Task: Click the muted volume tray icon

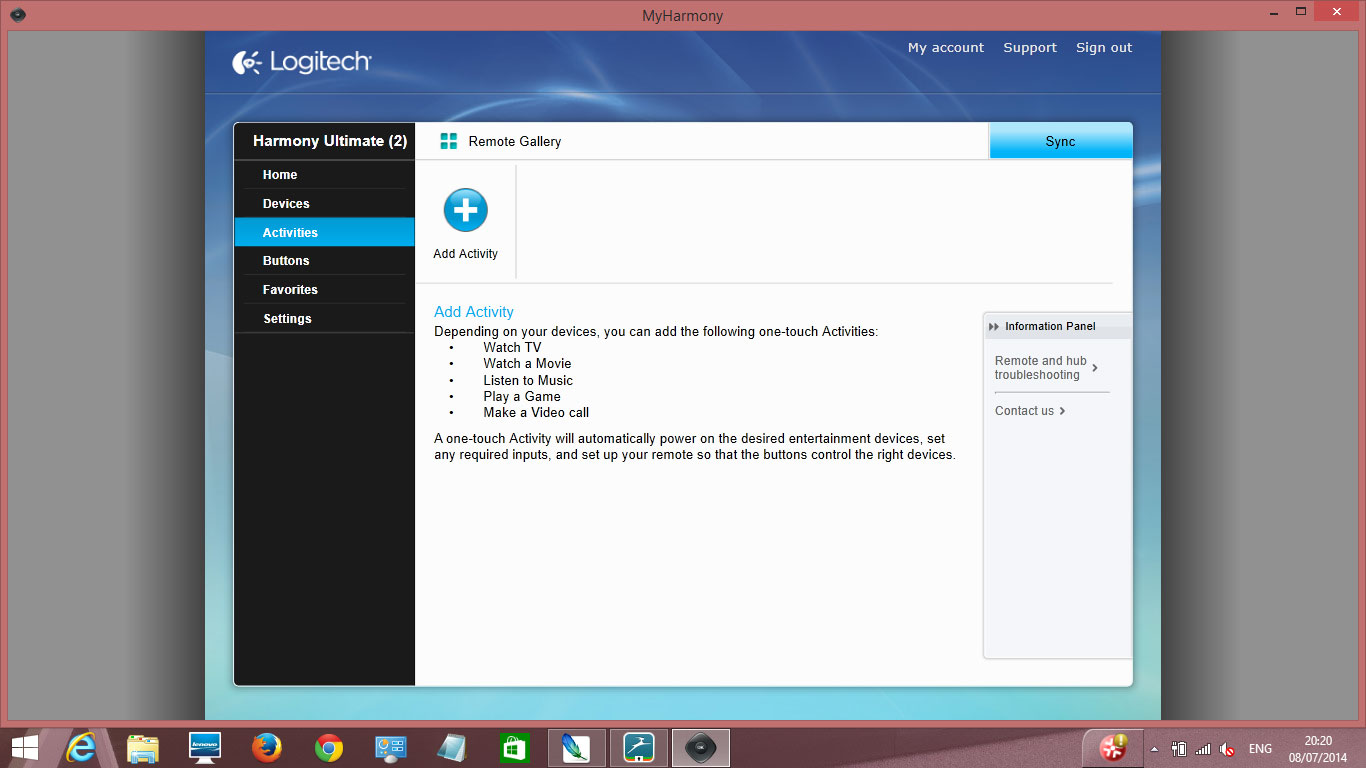Action: [x=1227, y=748]
